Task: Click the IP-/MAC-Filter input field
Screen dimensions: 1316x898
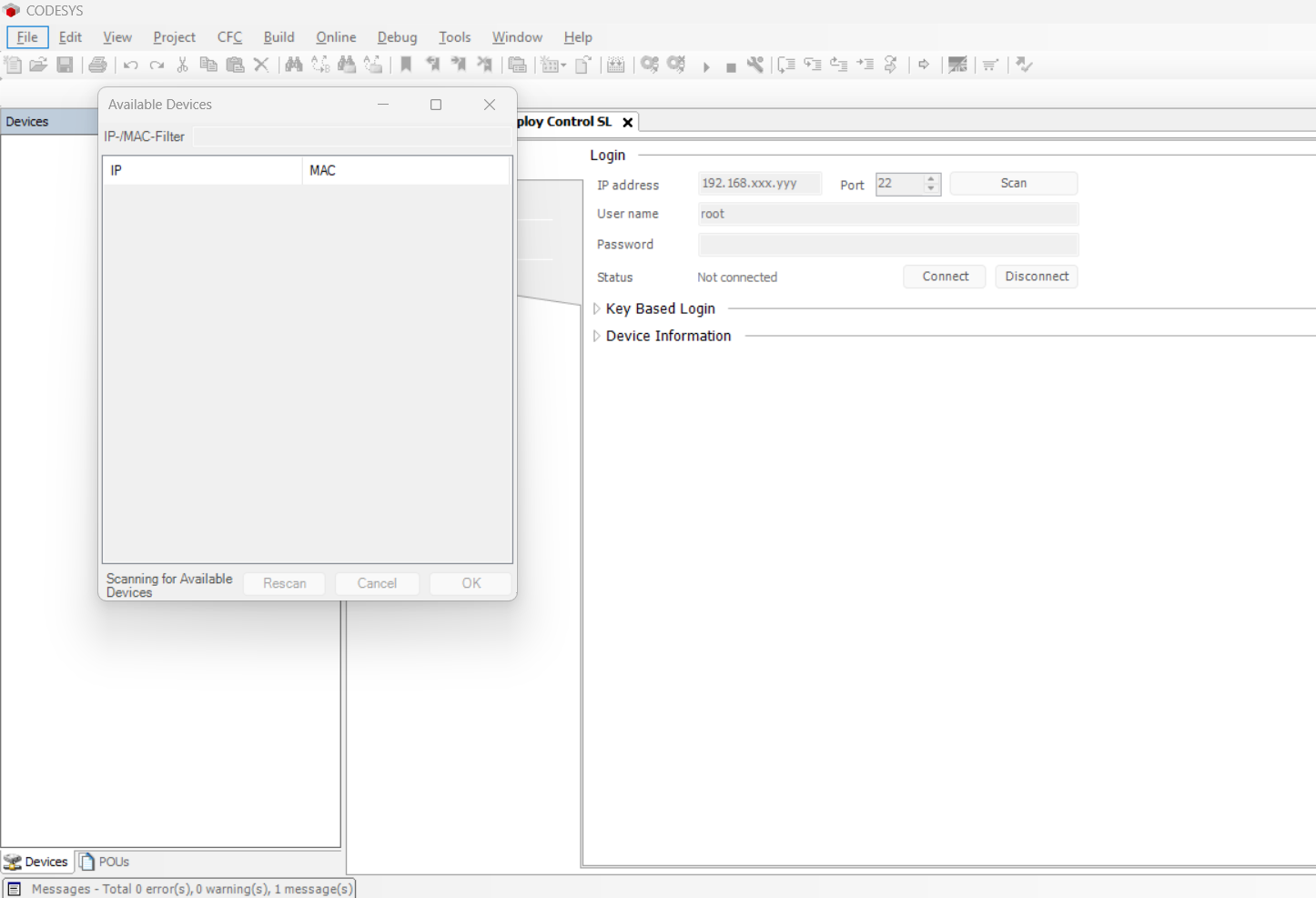Action: (x=351, y=136)
